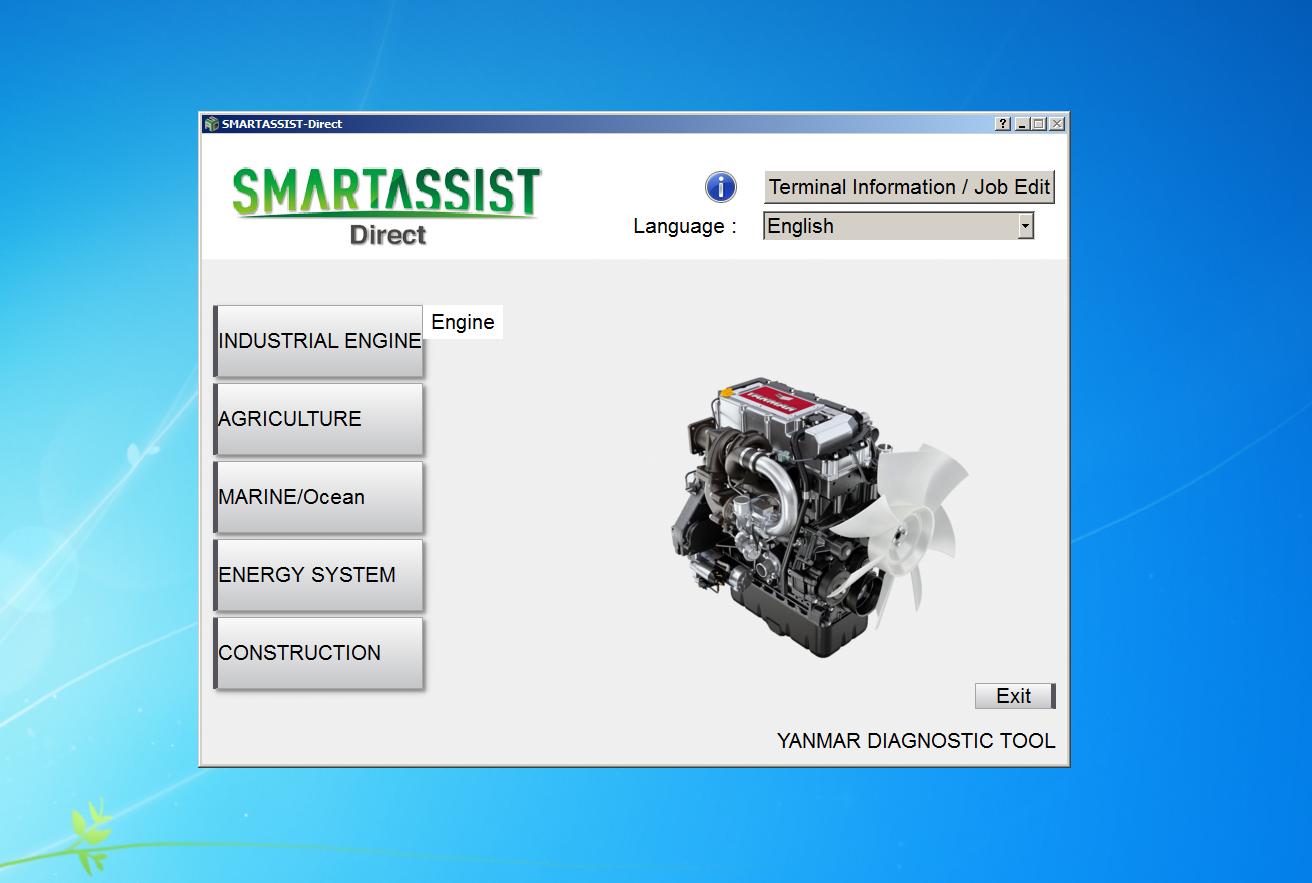This screenshot has height=883, width=1312.
Task: Minimize the SMARTASSIST window
Action: (x=1022, y=123)
